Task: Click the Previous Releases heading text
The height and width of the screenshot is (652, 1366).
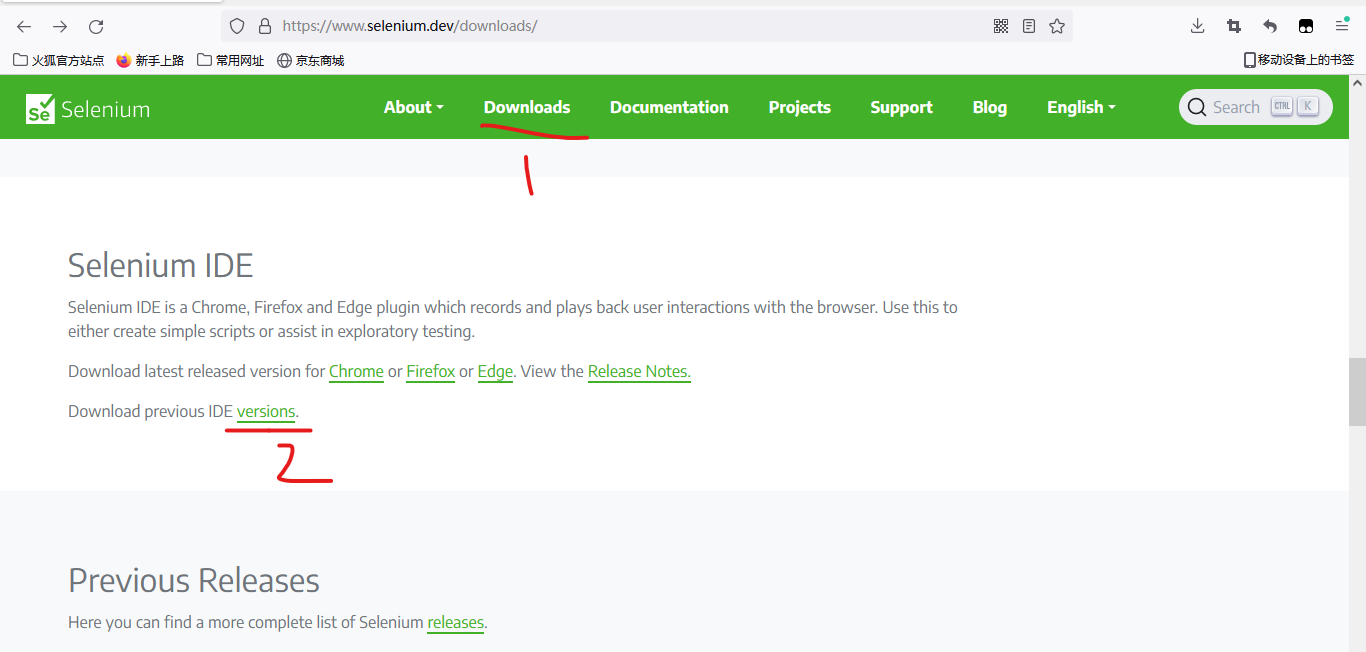Action: [194, 580]
